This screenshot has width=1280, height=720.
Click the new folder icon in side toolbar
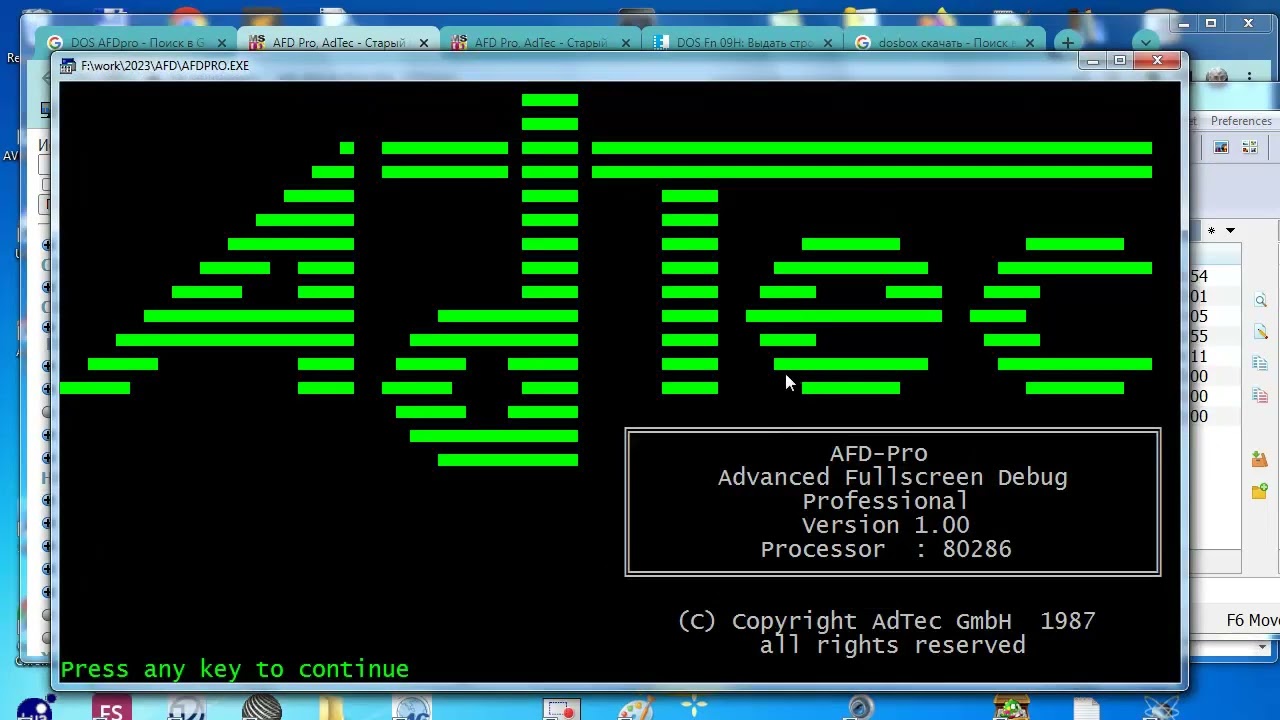pos(1260,491)
